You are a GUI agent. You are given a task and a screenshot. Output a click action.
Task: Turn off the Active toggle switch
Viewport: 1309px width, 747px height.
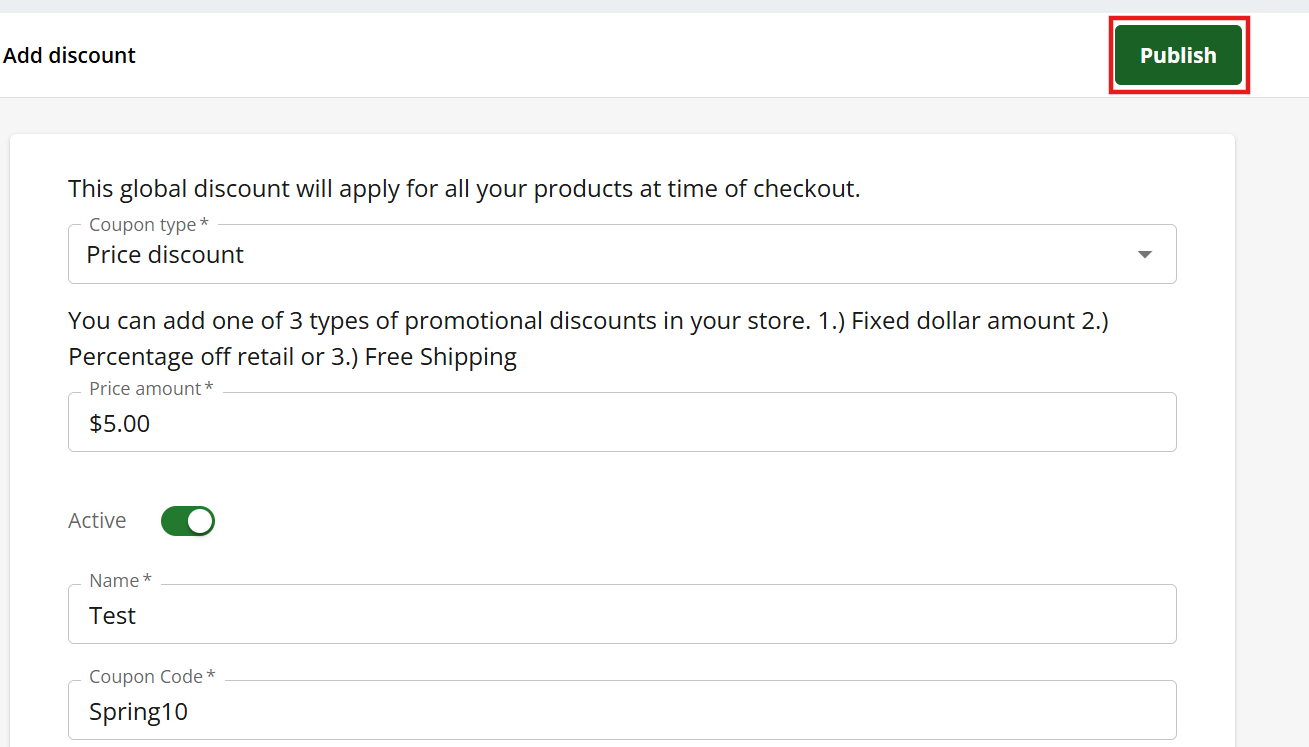click(188, 521)
